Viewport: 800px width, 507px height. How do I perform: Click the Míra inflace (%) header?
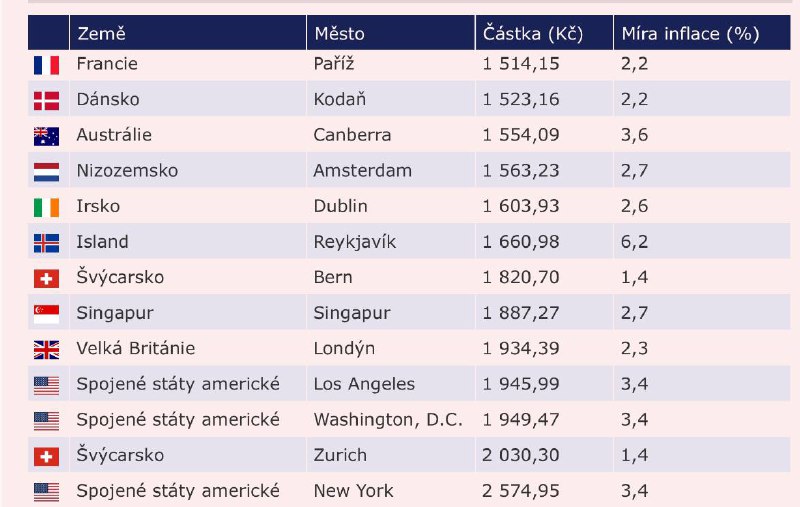tap(690, 33)
